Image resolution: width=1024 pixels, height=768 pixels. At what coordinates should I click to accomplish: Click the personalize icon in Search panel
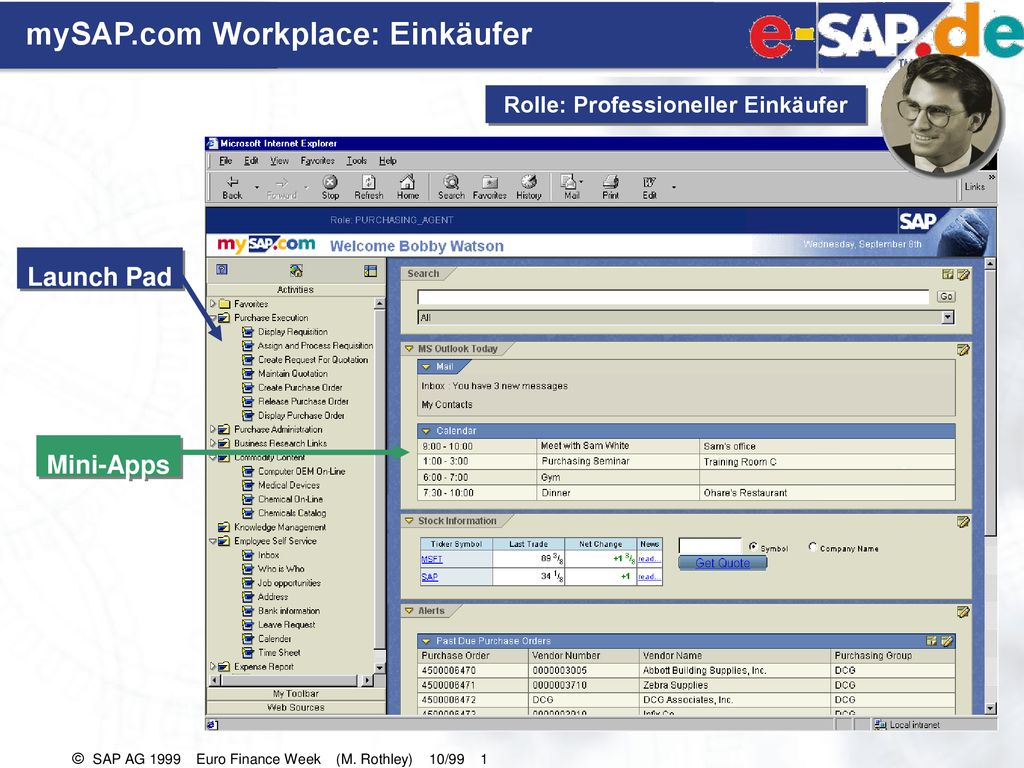(x=948, y=274)
